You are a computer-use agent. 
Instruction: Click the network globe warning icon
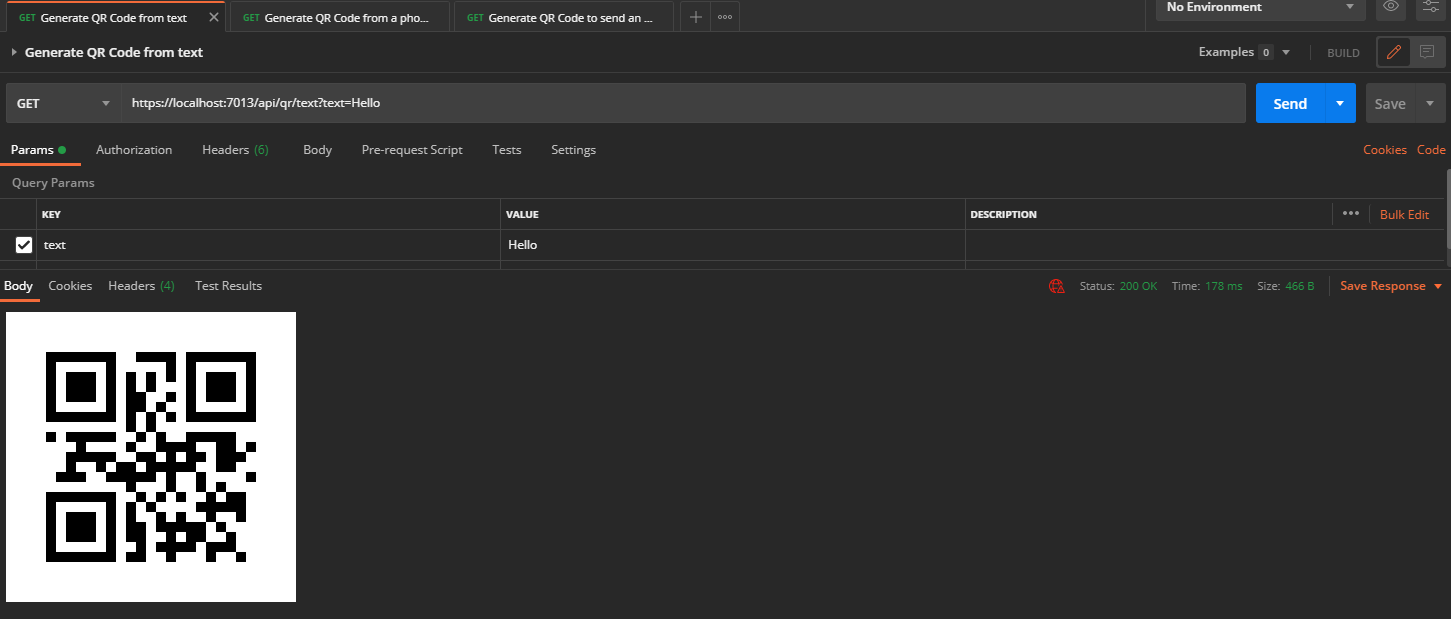(1056, 286)
